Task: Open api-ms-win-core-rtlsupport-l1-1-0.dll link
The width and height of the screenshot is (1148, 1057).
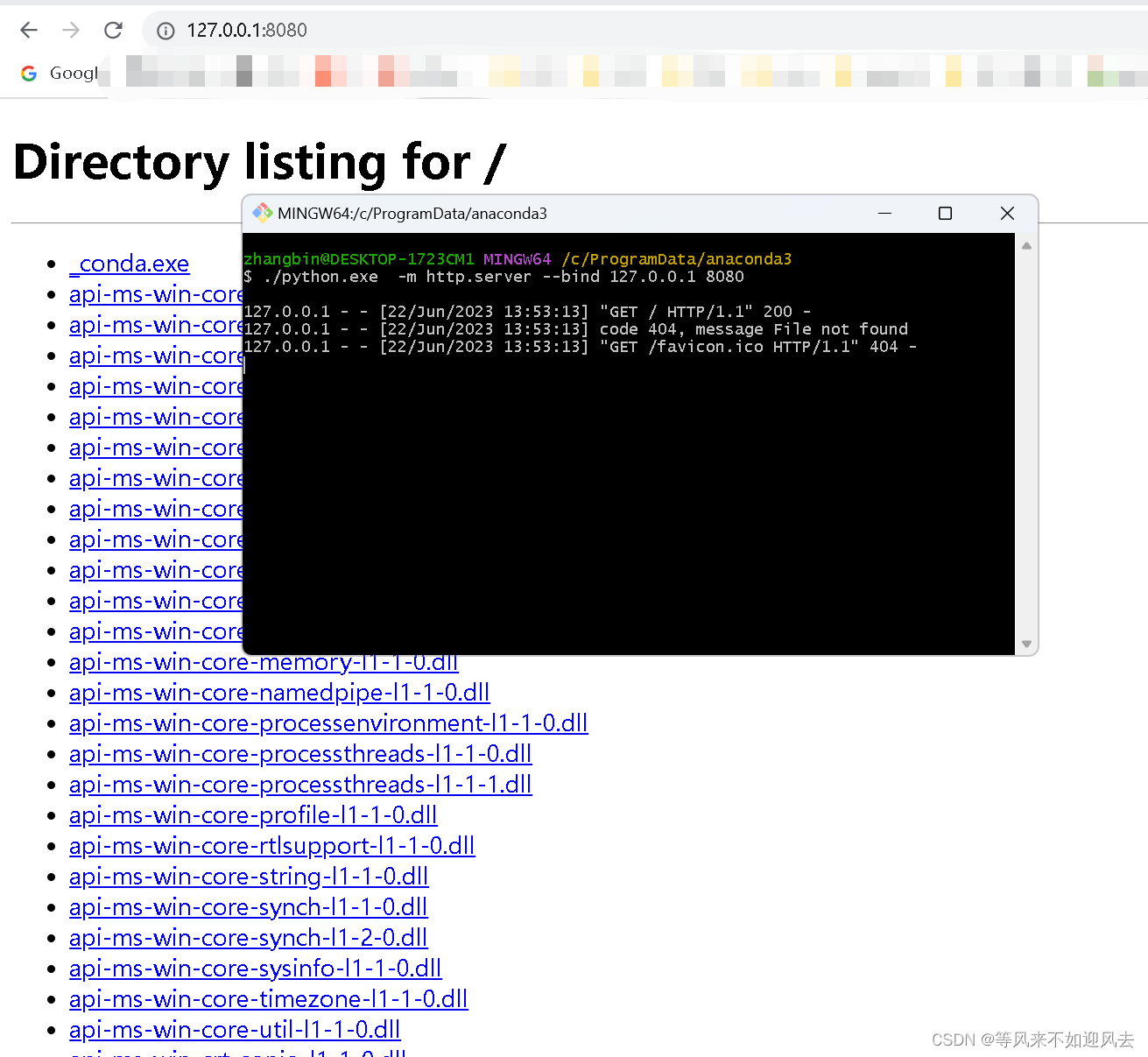Action: pyautogui.click(x=272, y=846)
